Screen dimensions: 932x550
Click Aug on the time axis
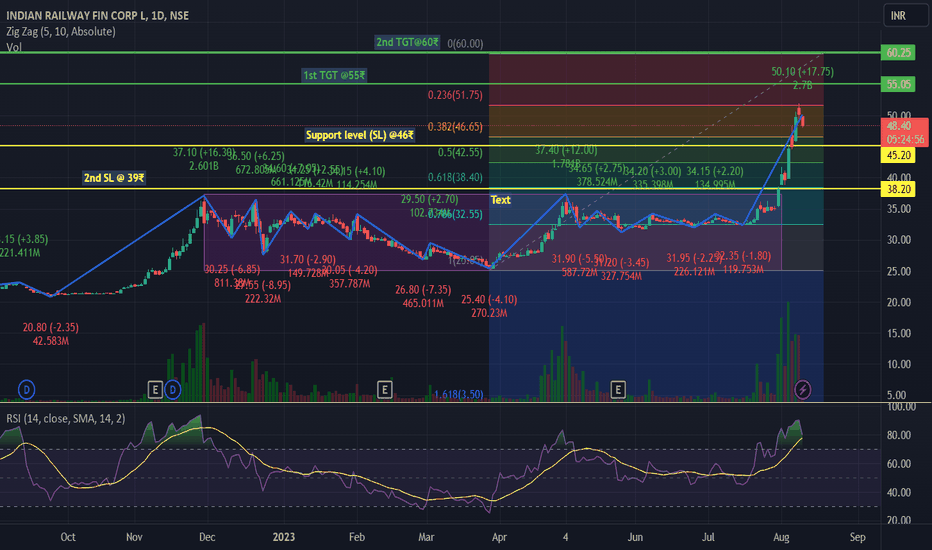click(x=781, y=537)
